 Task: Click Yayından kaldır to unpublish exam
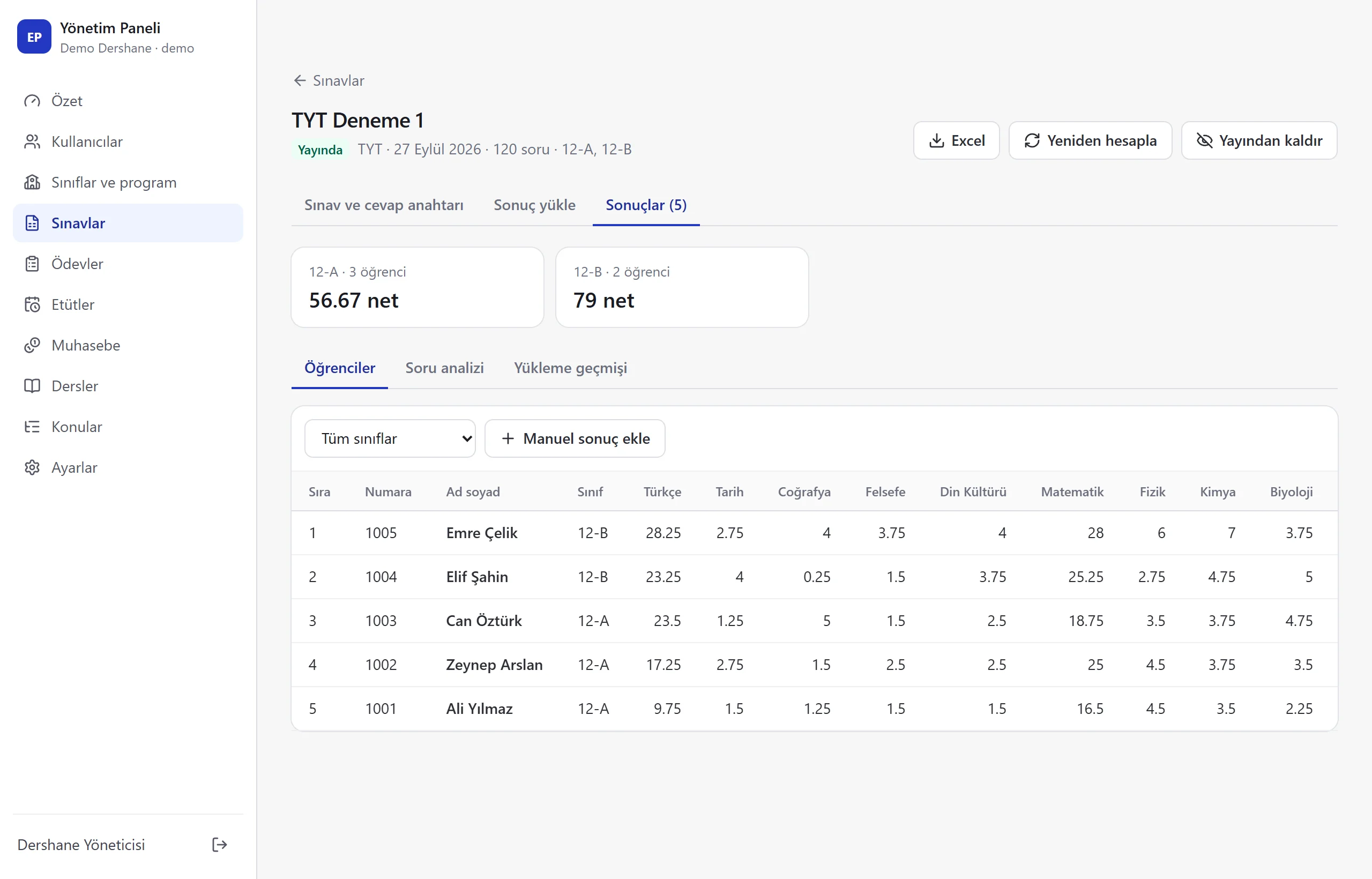click(1258, 140)
